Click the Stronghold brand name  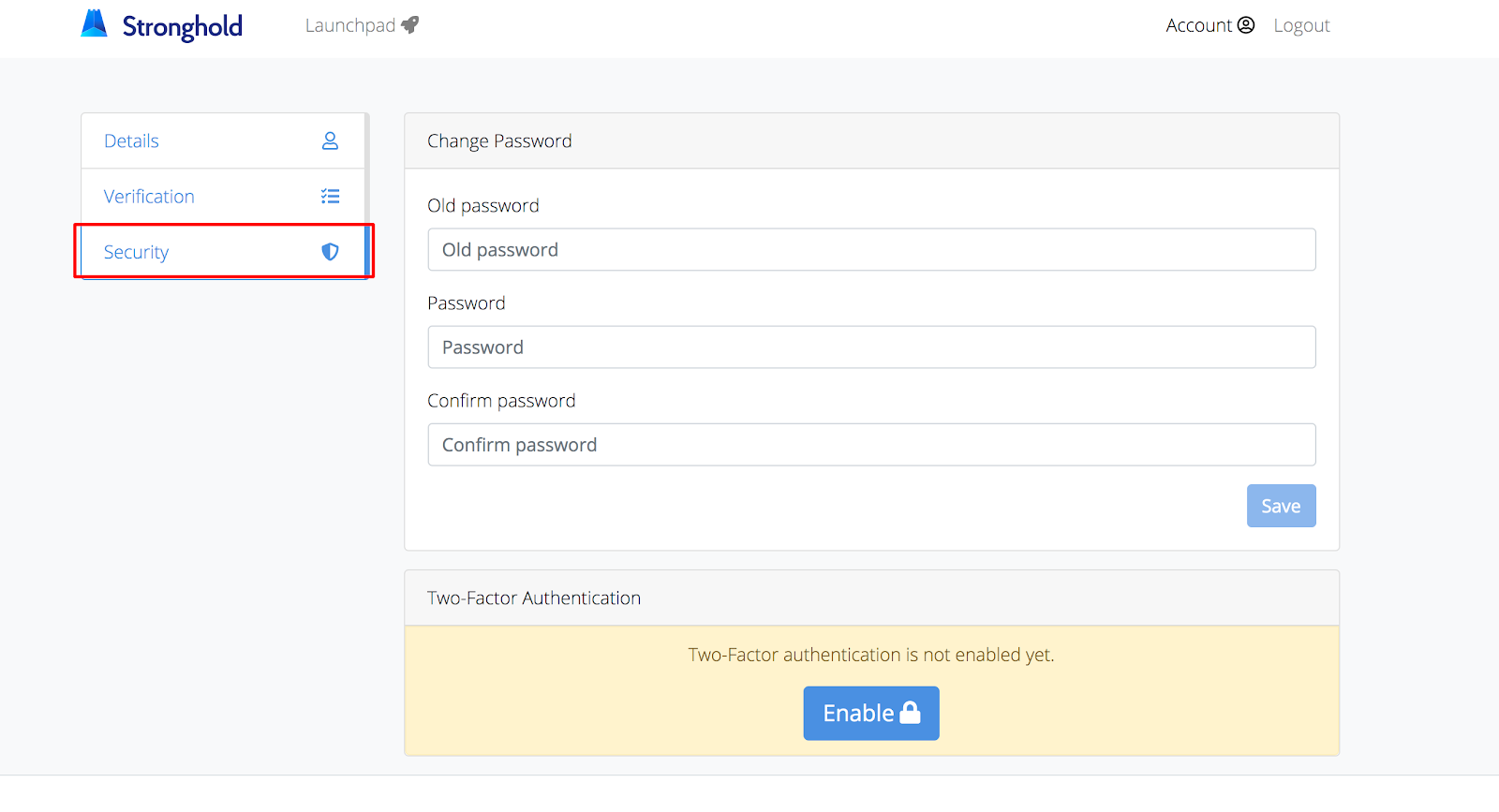click(x=183, y=26)
